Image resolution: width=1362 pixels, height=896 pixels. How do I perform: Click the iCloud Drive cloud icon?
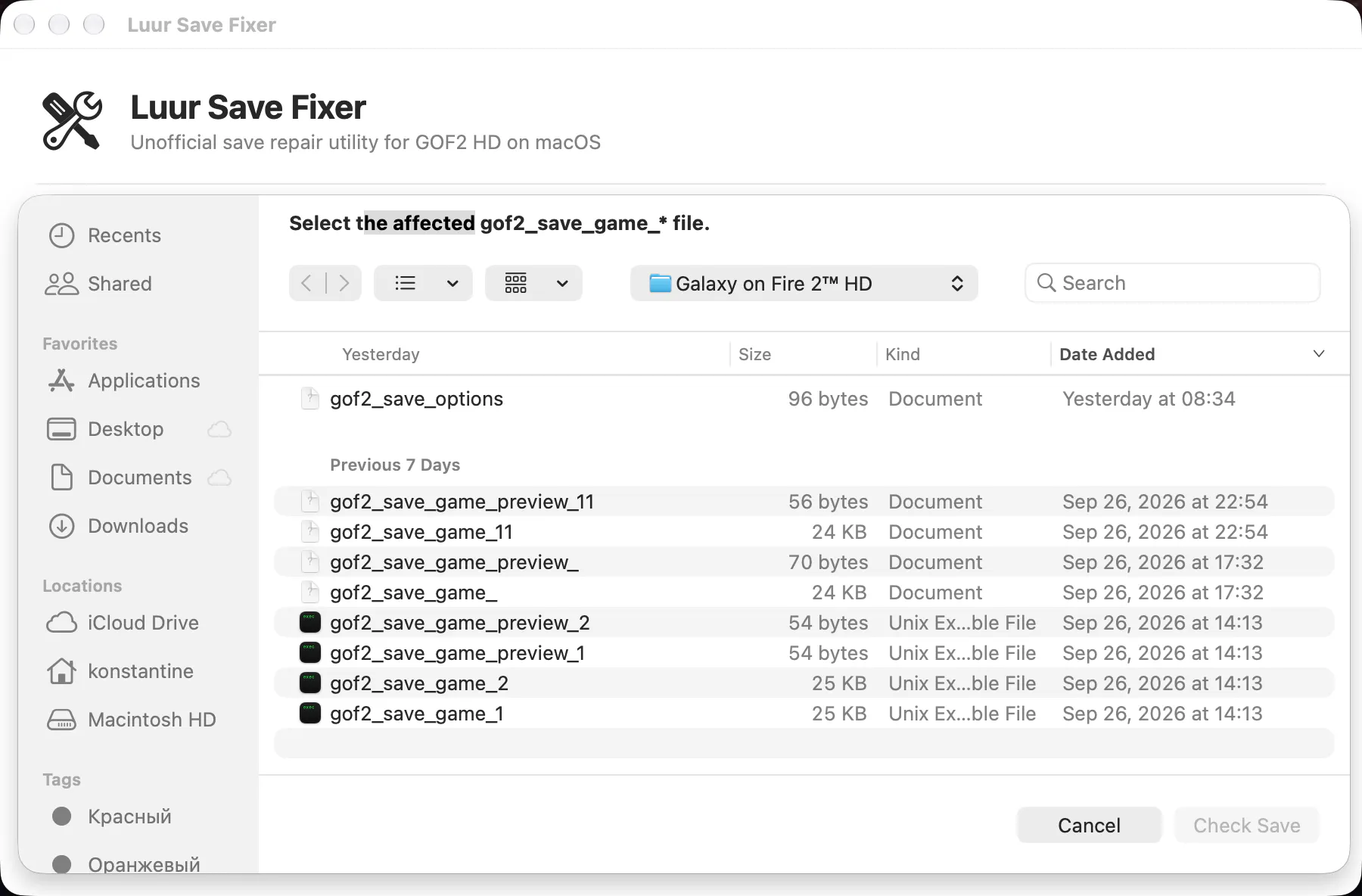[61, 623]
